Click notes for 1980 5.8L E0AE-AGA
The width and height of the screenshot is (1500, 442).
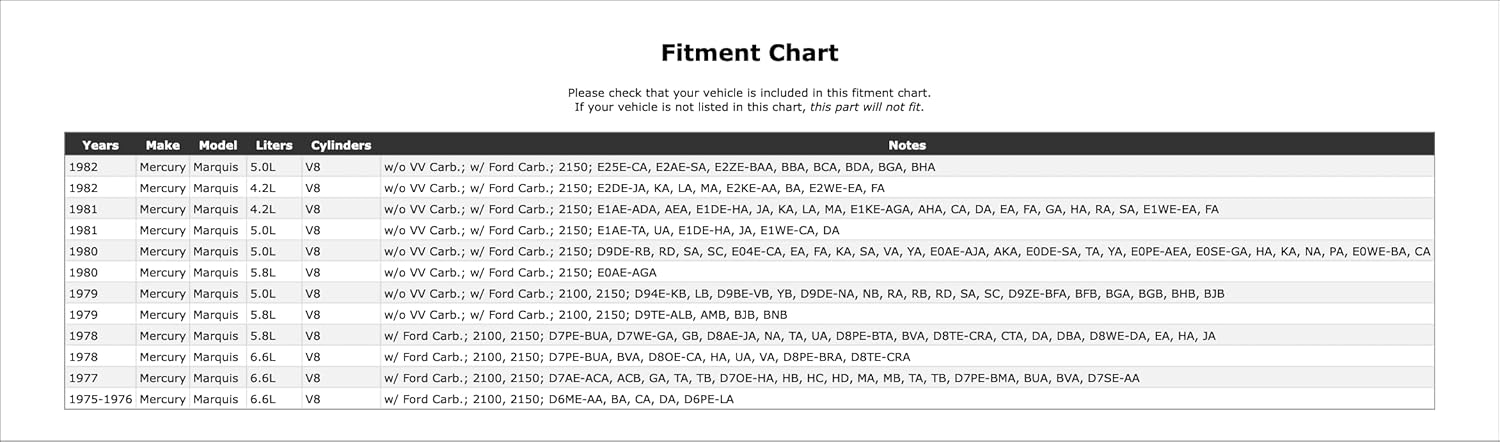pos(520,272)
